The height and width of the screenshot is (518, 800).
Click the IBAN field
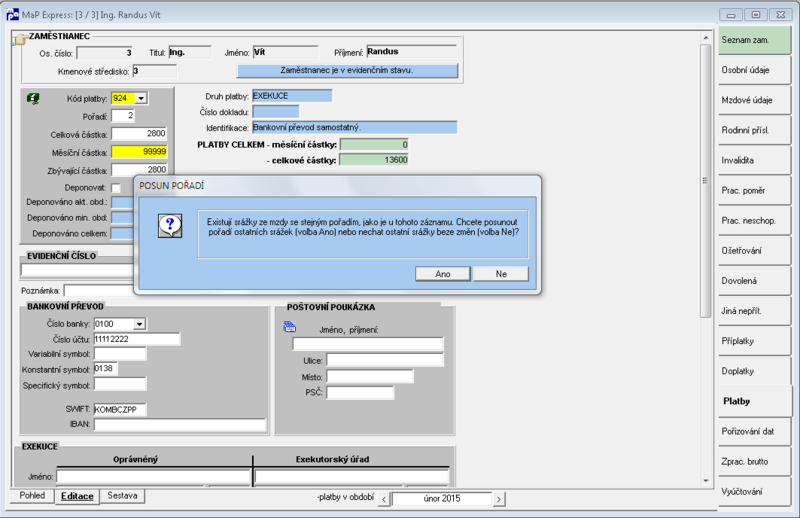pos(180,425)
